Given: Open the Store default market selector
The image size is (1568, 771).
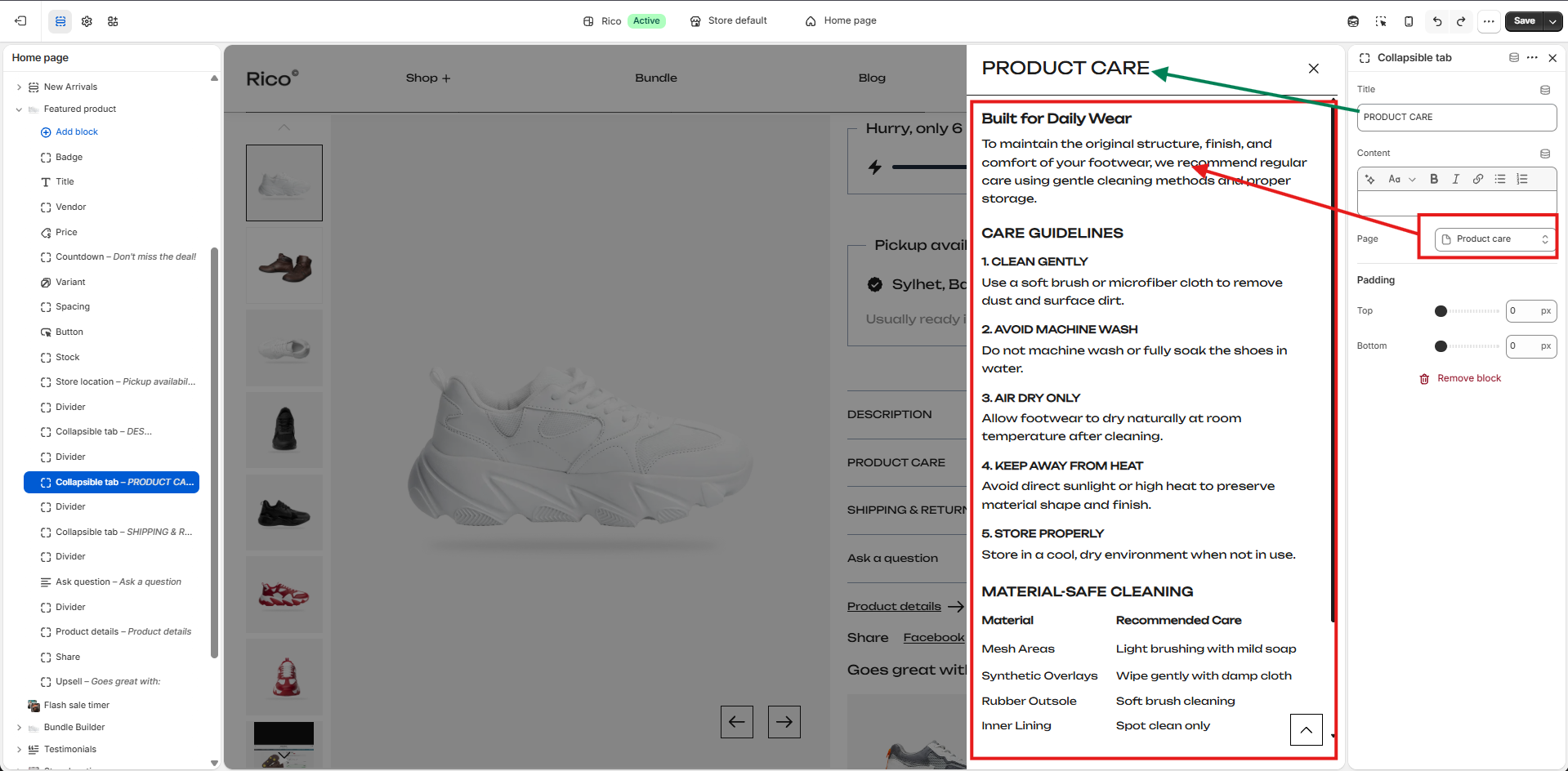Looking at the screenshot, I should (729, 21).
